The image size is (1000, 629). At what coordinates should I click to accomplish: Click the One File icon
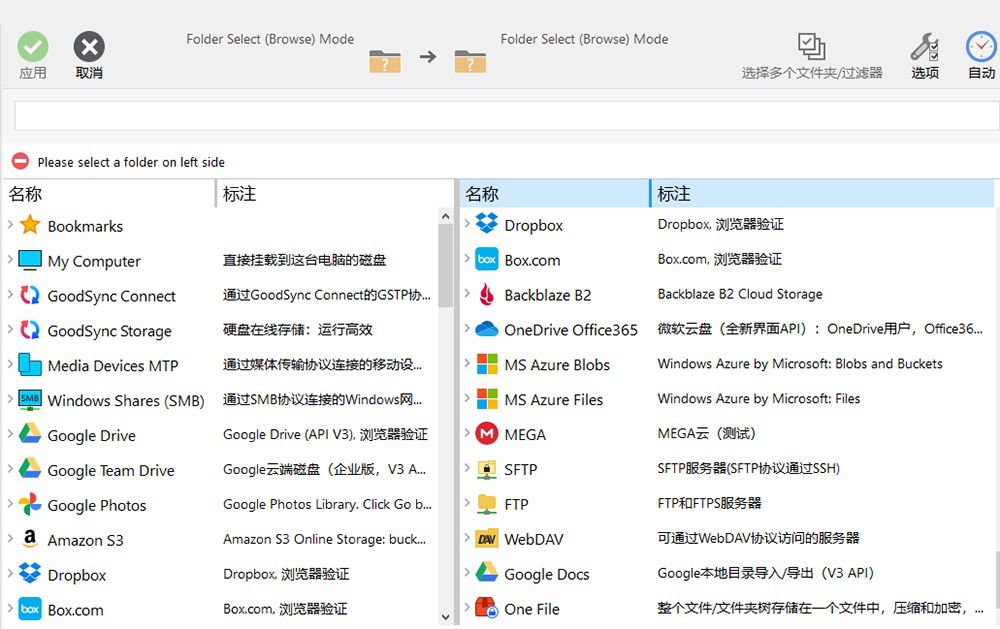[487, 608]
